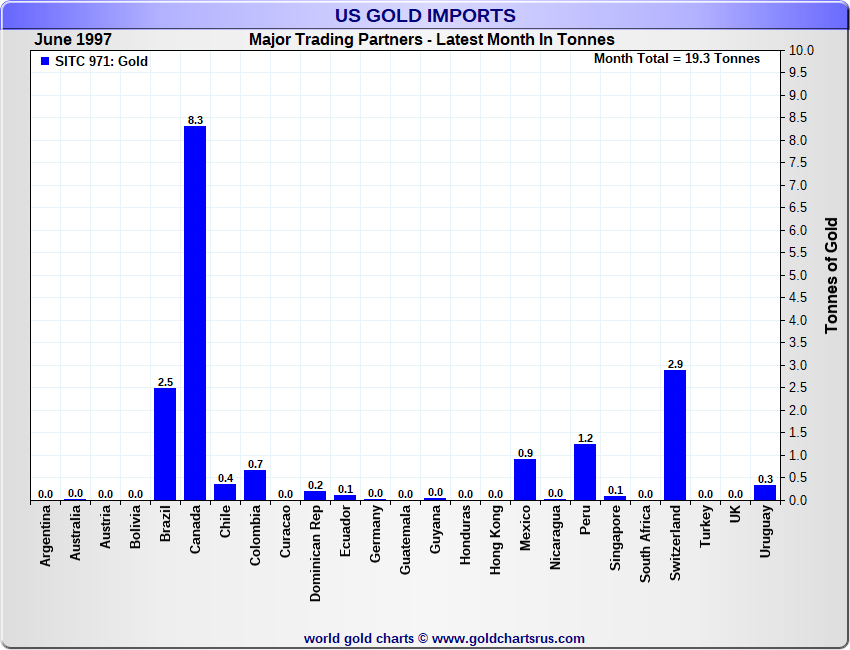Select the Colombia bar labeled 0.7
The height and width of the screenshot is (650, 850).
pos(255,484)
